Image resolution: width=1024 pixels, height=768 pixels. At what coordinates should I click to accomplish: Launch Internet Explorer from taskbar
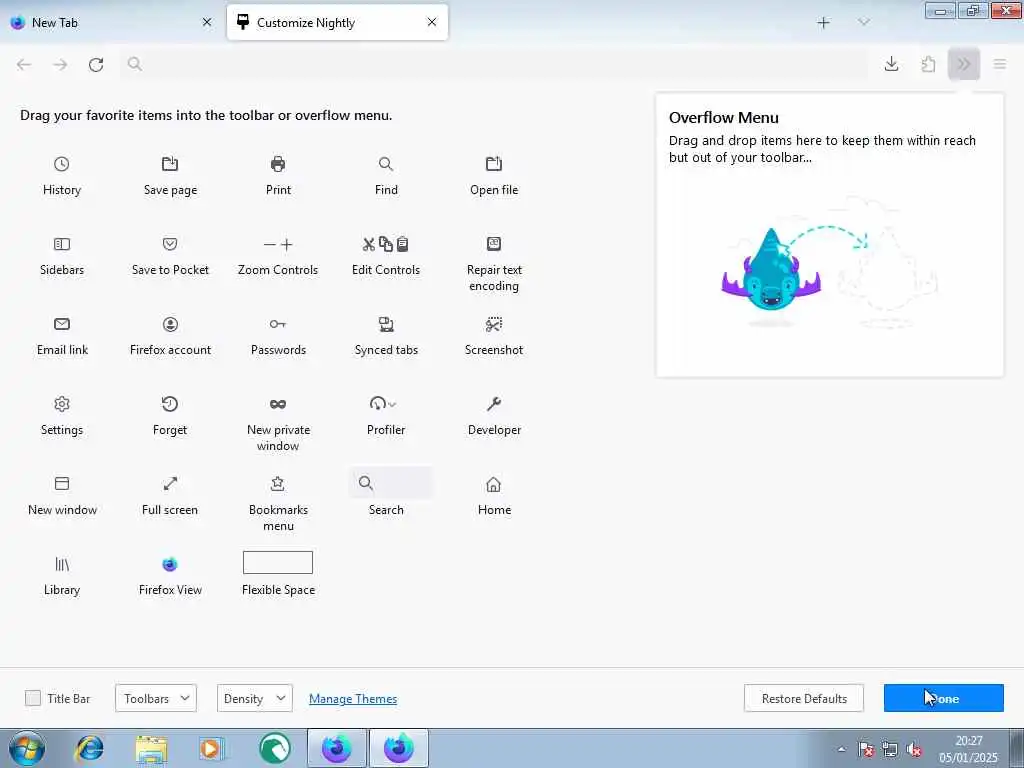coord(89,748)
